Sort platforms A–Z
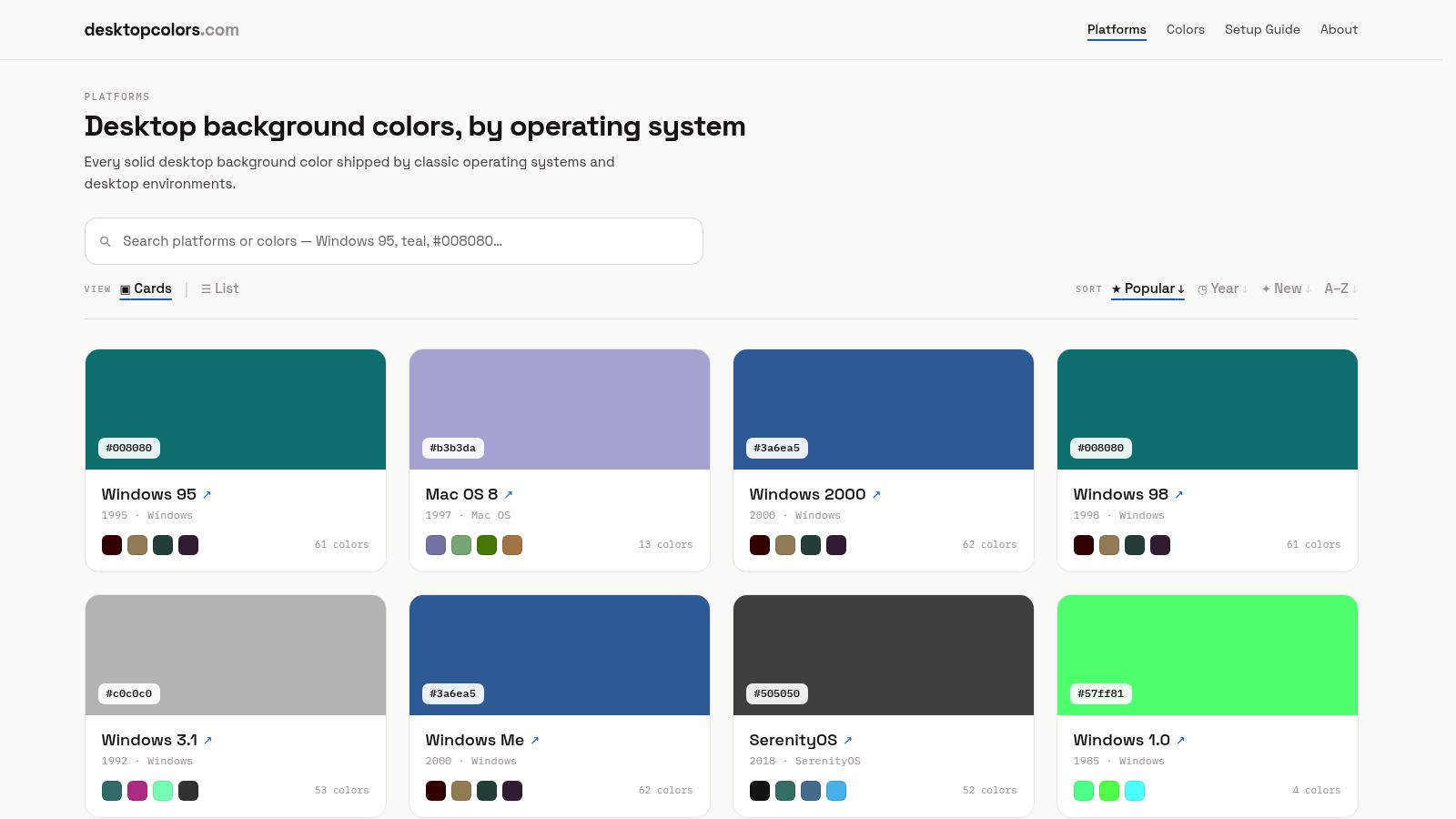Image resolution: width=1456 pixels, height=819 pixels. (1341, 288)
